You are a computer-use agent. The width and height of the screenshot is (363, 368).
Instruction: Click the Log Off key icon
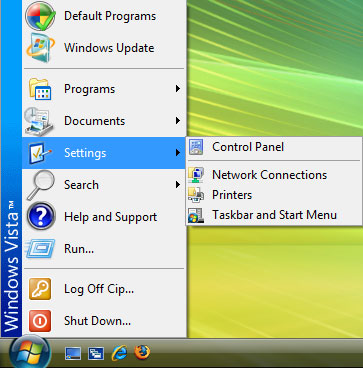click(x=40, y=289)
